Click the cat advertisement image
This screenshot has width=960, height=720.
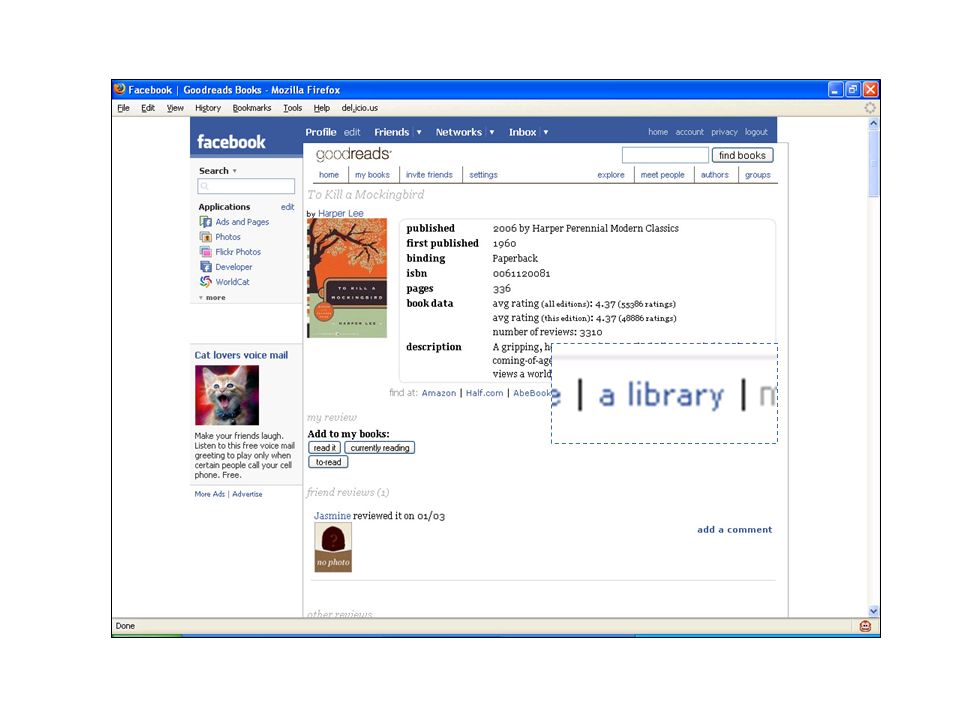pyautogui.click(x=227, y=396)
